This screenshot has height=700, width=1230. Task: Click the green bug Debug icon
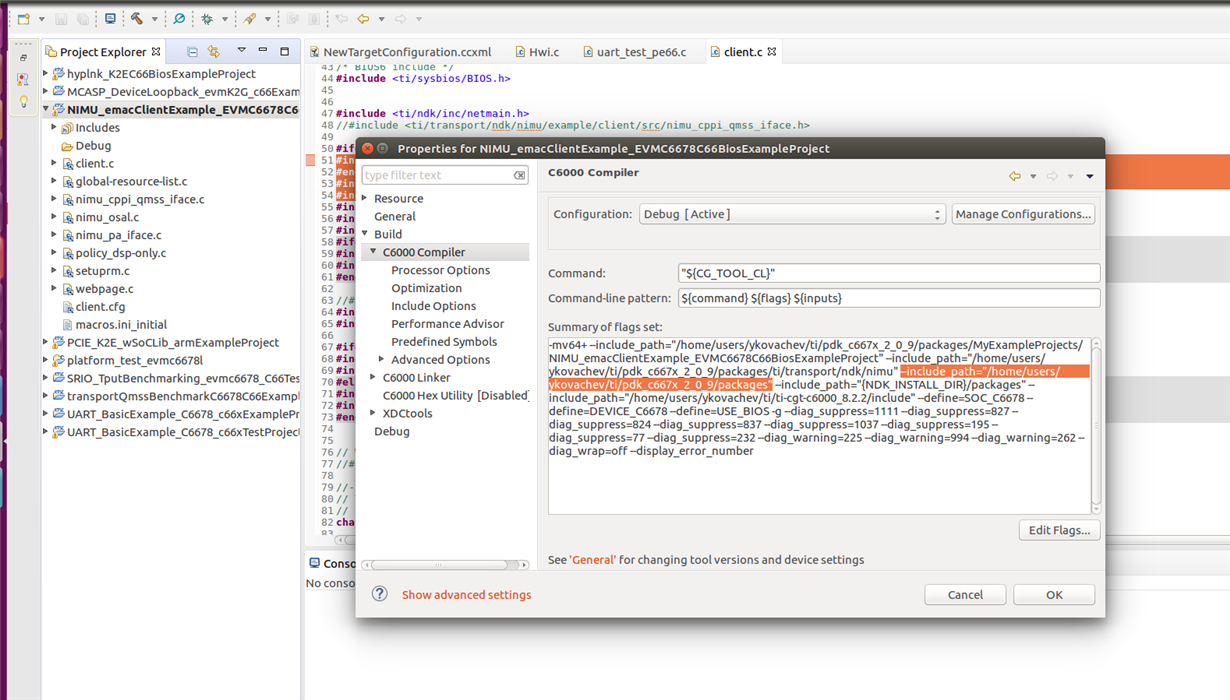207,19
